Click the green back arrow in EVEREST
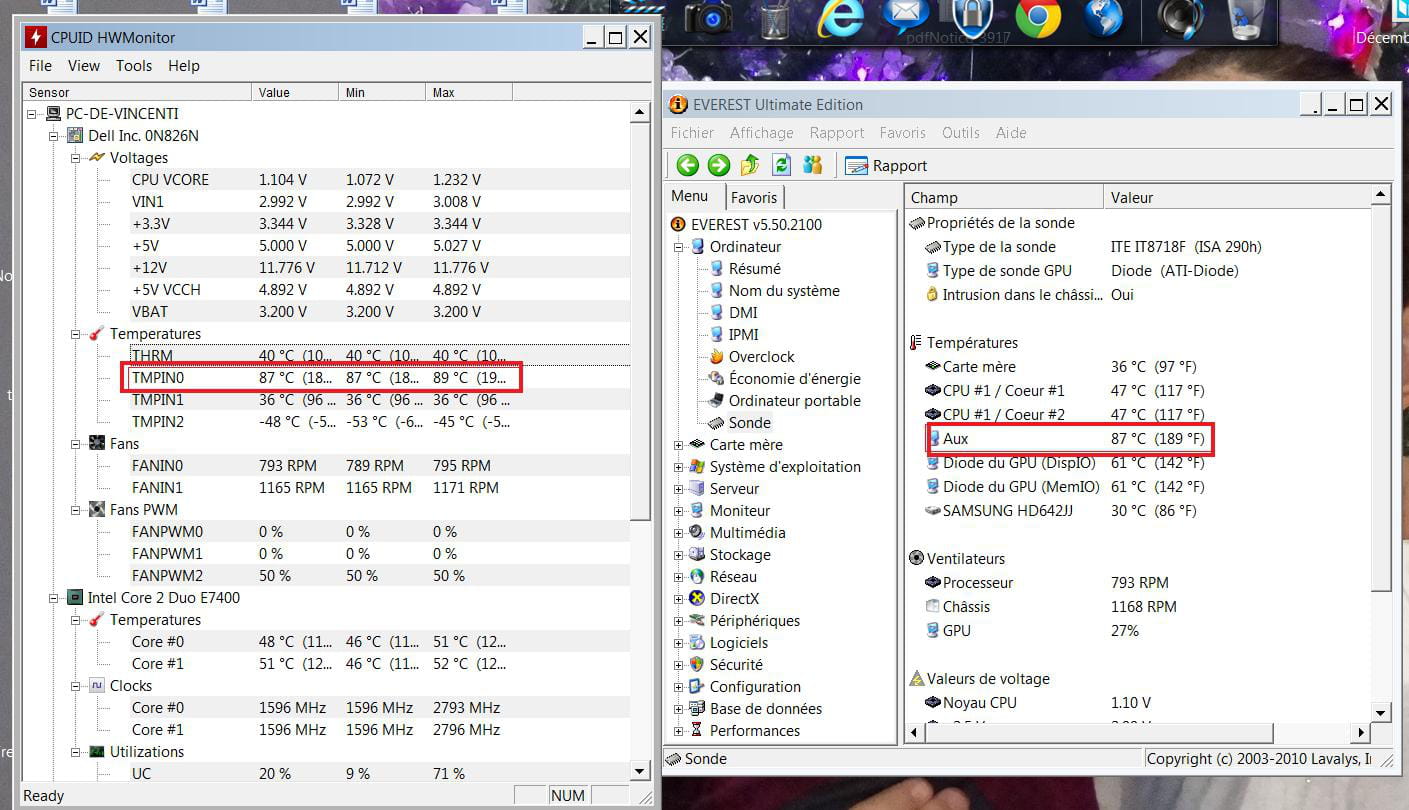This screenshot has width=1409, height=810. pyautogui.click(x=687, y=165)
